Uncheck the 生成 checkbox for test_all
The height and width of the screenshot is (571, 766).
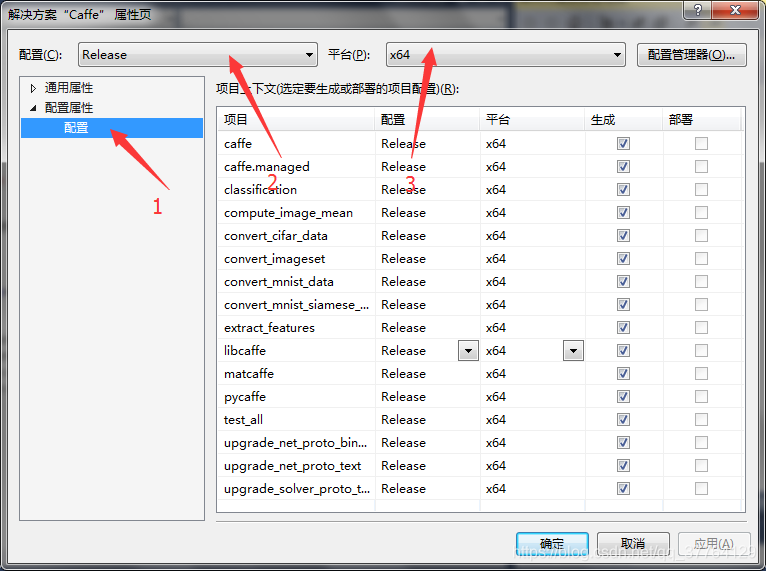coord(623,419)
